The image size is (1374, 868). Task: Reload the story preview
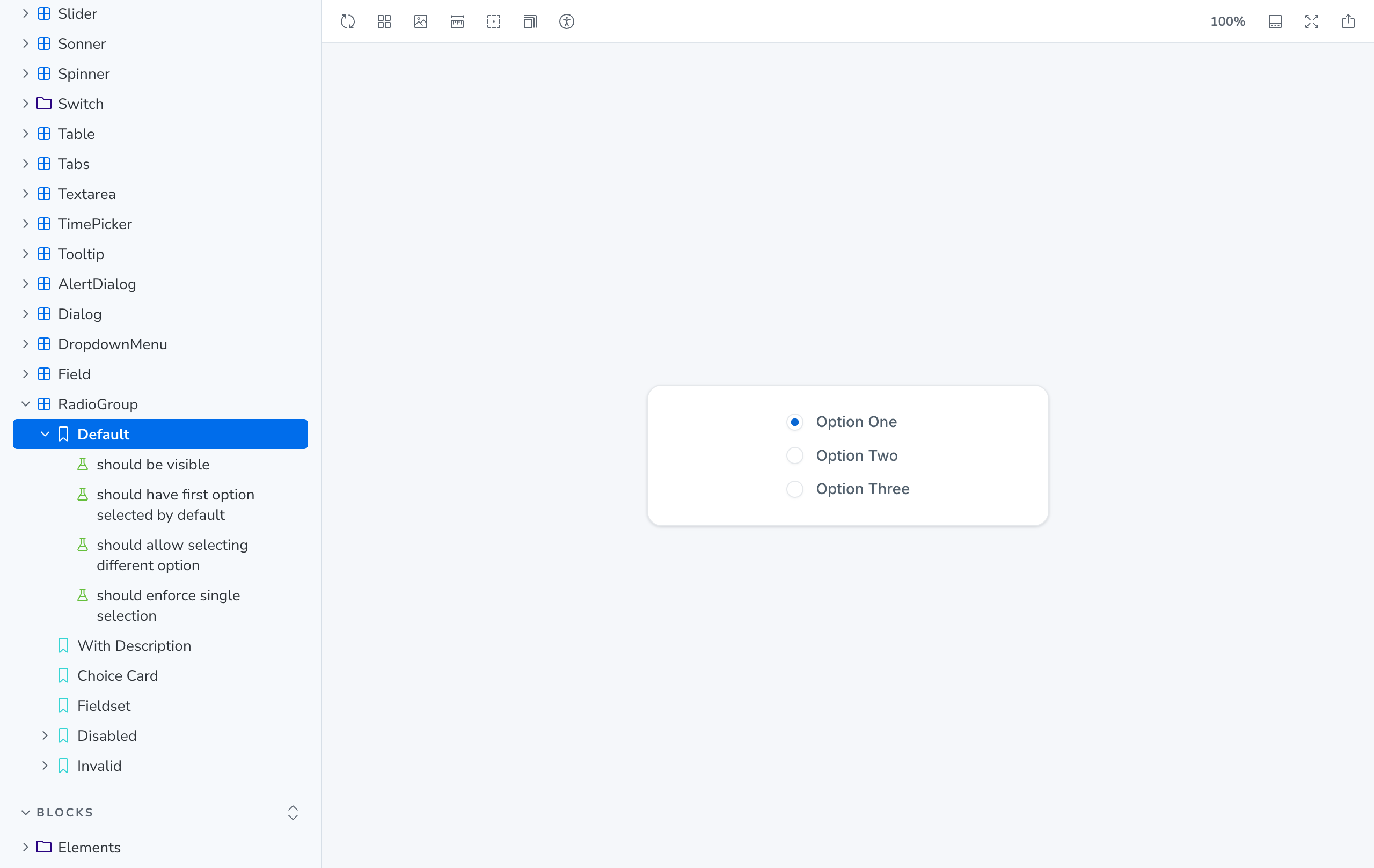pos(347,21)
